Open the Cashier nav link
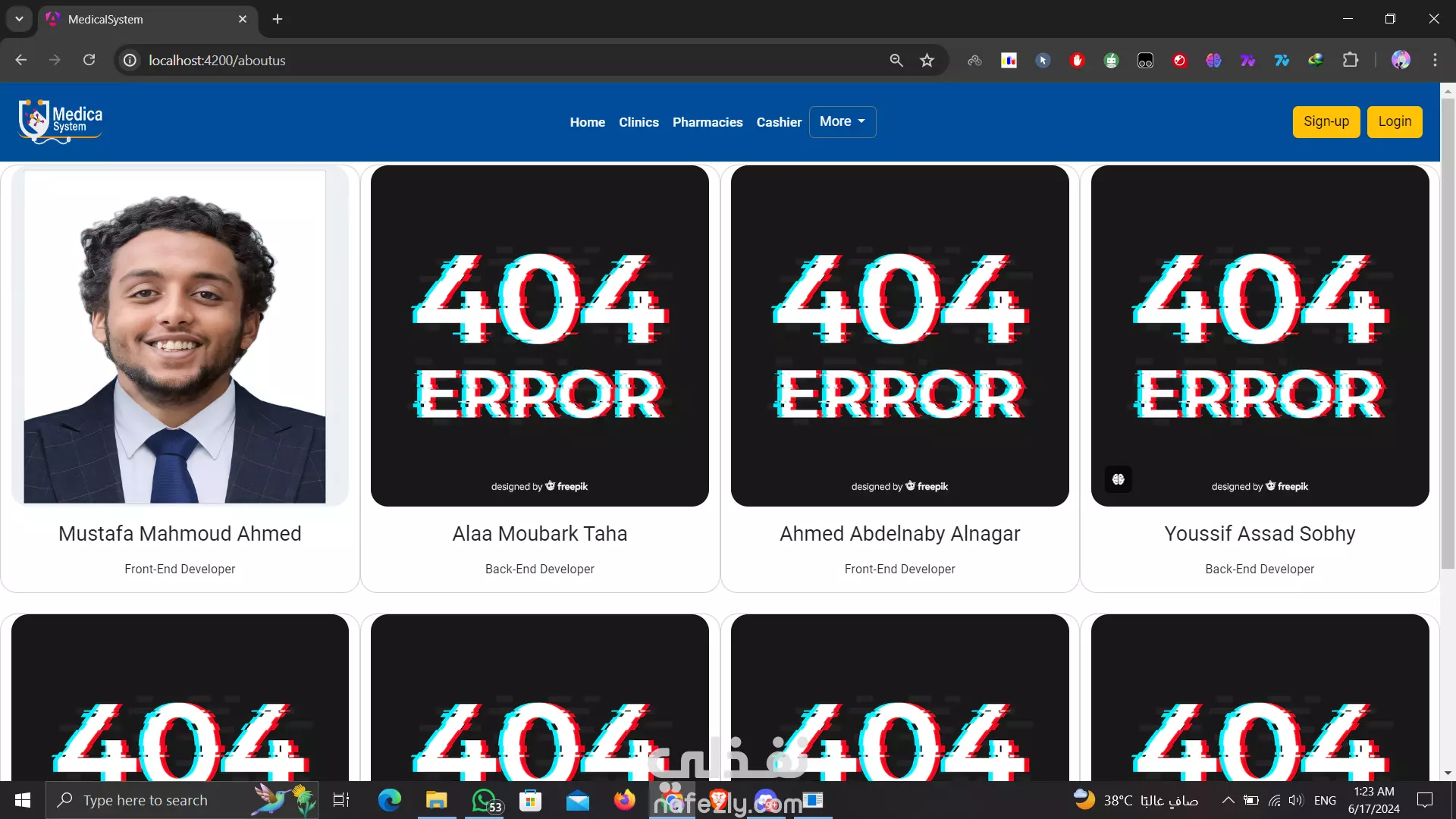Image resolution: width=1456 pixels, height=819 pixels. pyautogui.click(x=779, y=122)
